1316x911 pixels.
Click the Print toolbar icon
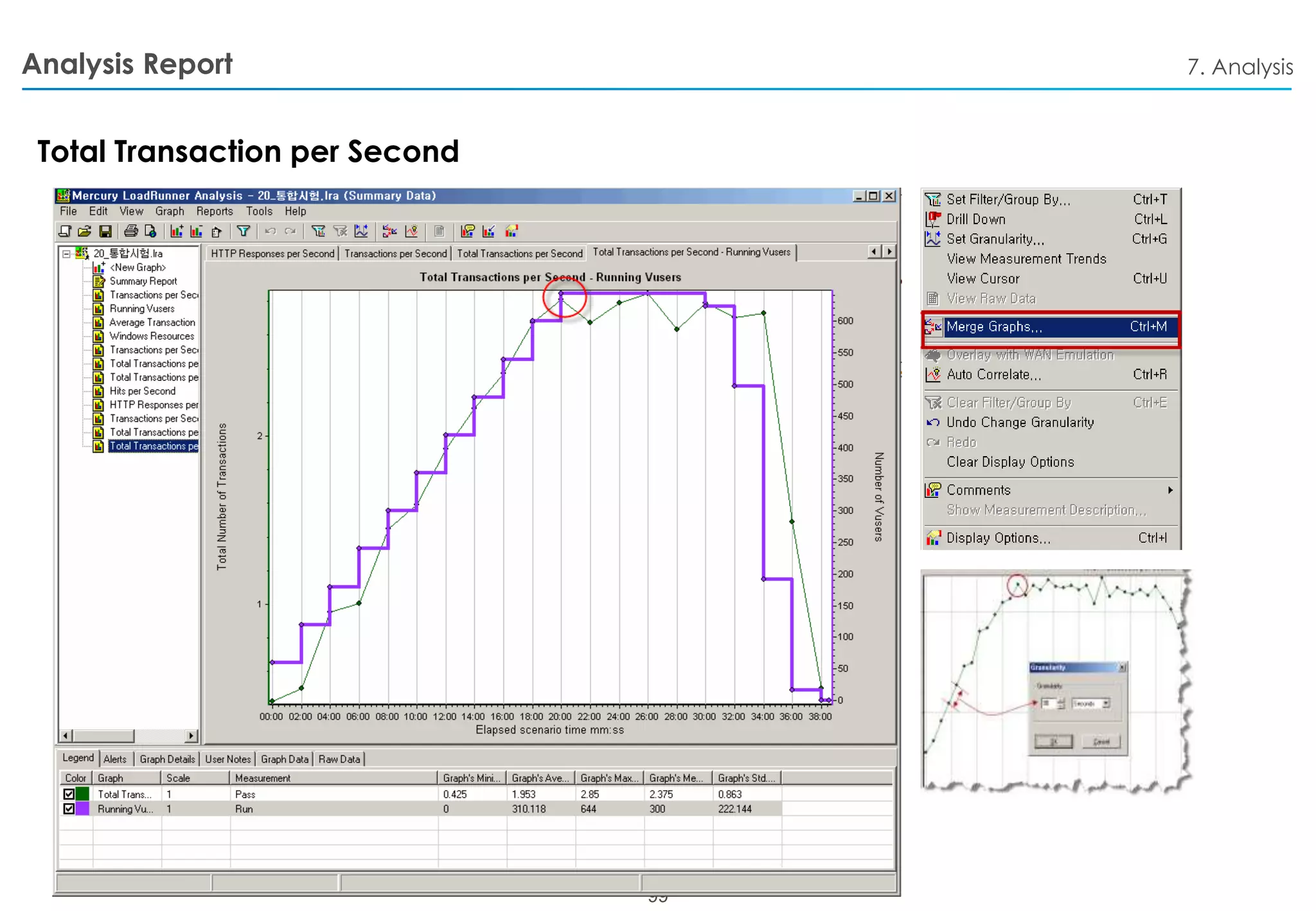click(131, 231)
